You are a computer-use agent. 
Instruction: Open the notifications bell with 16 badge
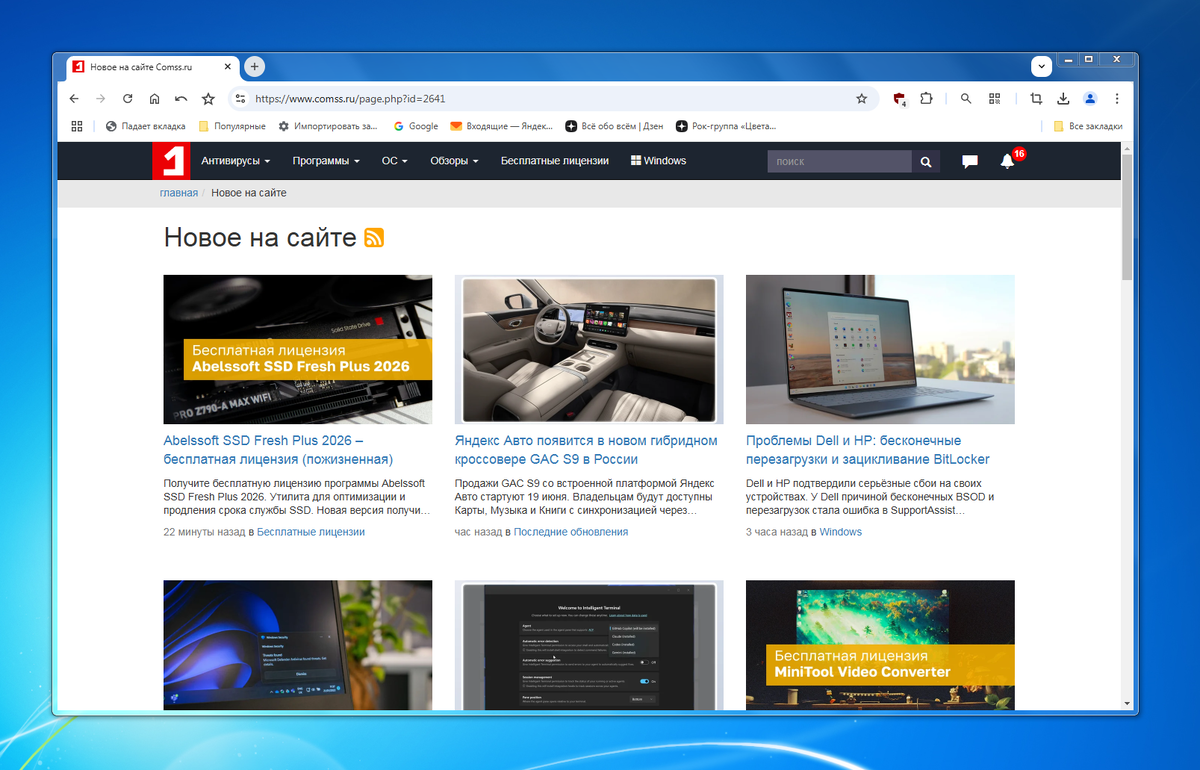click(1008, 161)
